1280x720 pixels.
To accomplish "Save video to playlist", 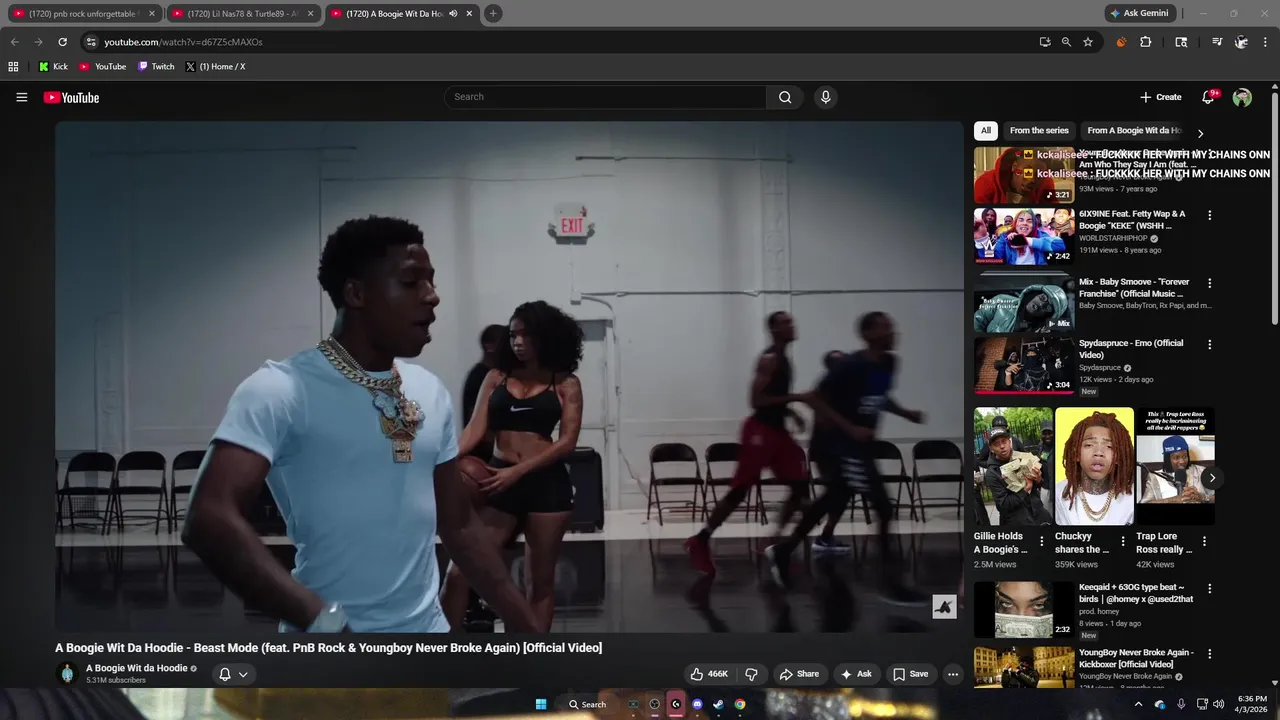I will click(911, 674).
